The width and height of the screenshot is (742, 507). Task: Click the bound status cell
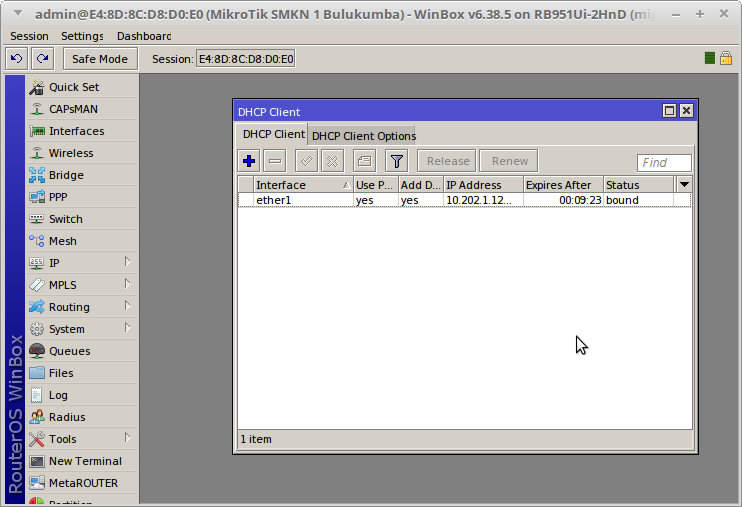tap(638, 200)
